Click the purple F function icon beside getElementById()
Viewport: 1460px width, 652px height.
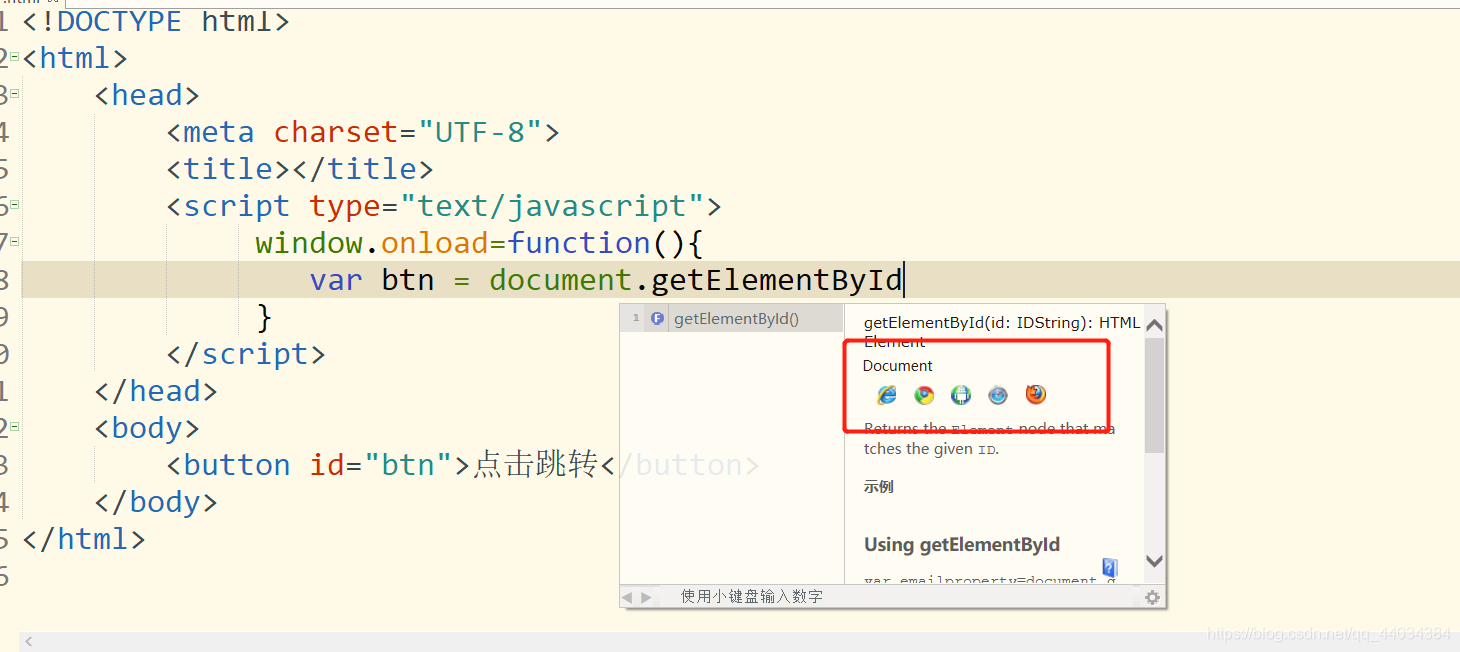[x=657, y=318]
